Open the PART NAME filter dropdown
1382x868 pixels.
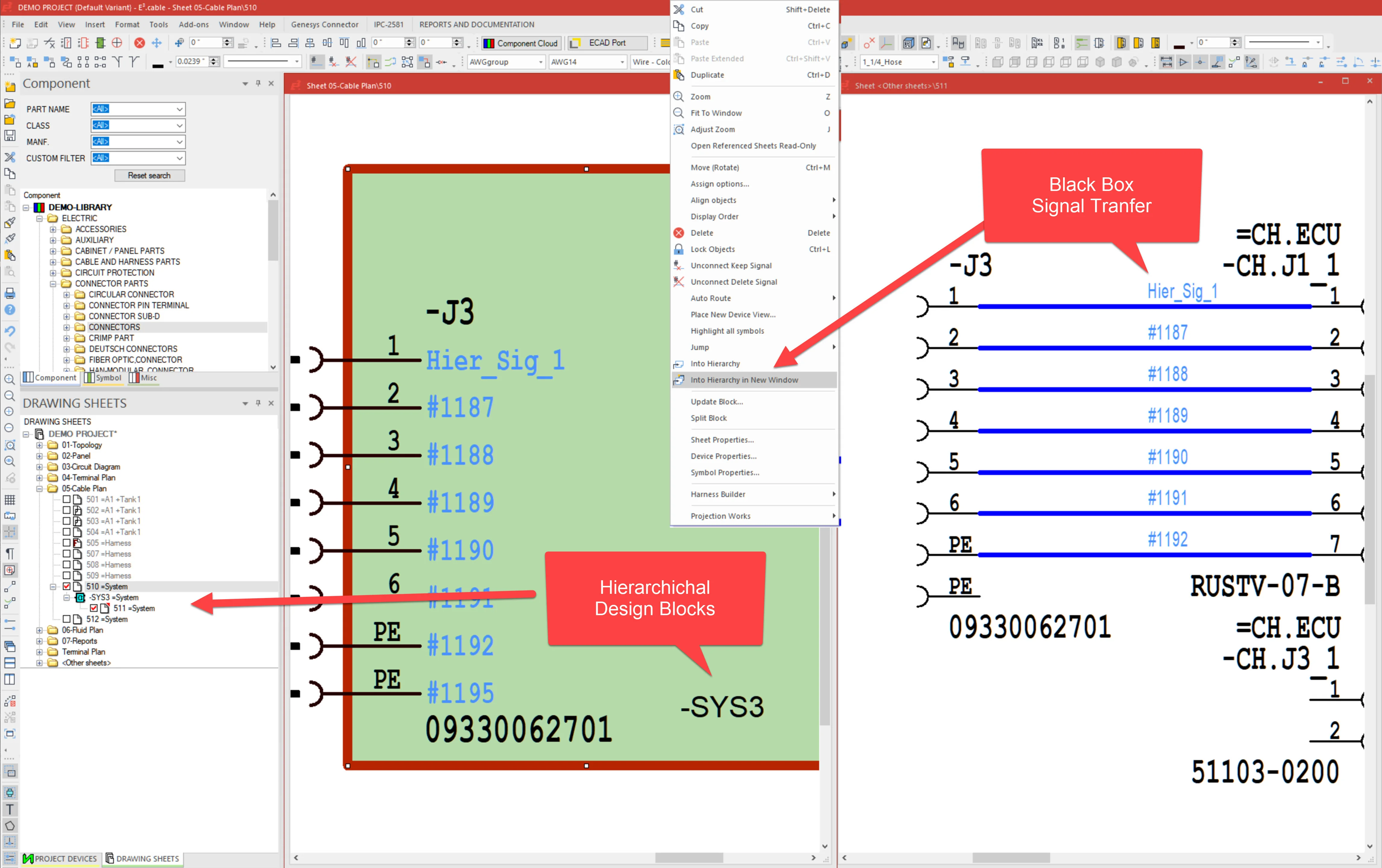point(179,109)
